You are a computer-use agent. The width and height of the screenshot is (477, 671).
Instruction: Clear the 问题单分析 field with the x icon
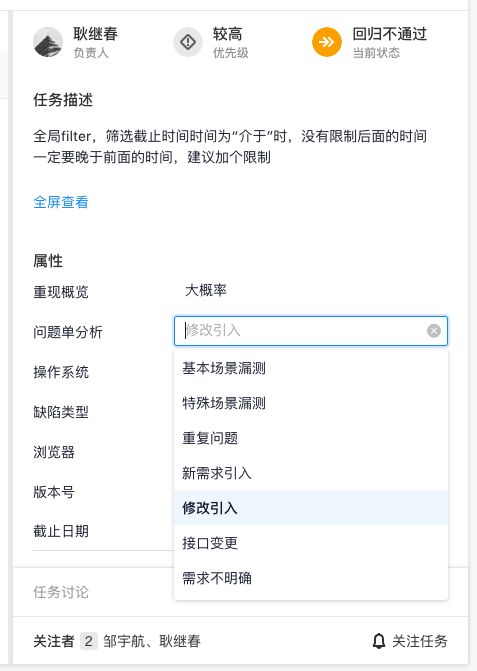click(434, 330)
